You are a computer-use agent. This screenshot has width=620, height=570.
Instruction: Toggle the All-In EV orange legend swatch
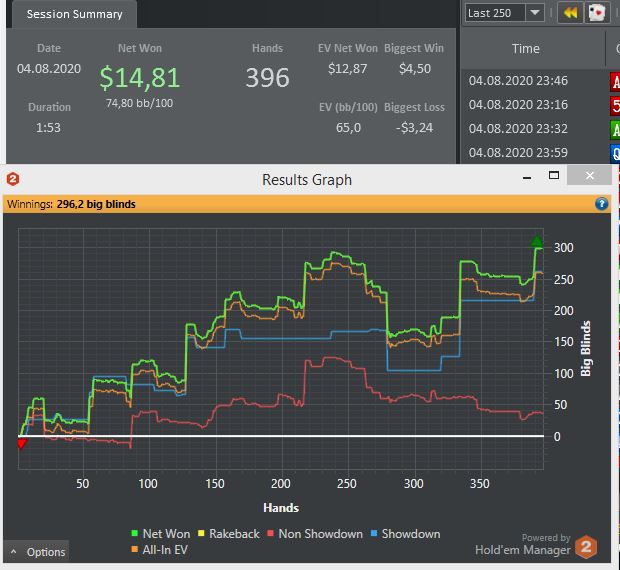[x=134, y=549]
